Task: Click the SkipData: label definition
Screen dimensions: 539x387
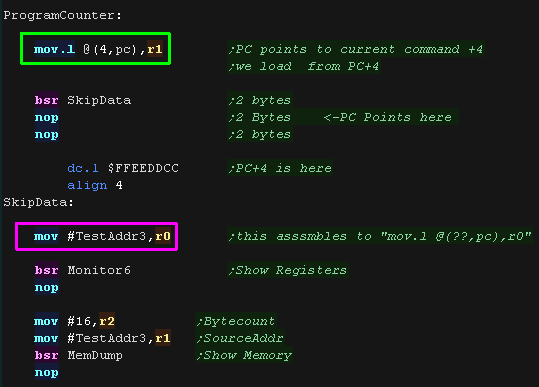Action: 38,202
